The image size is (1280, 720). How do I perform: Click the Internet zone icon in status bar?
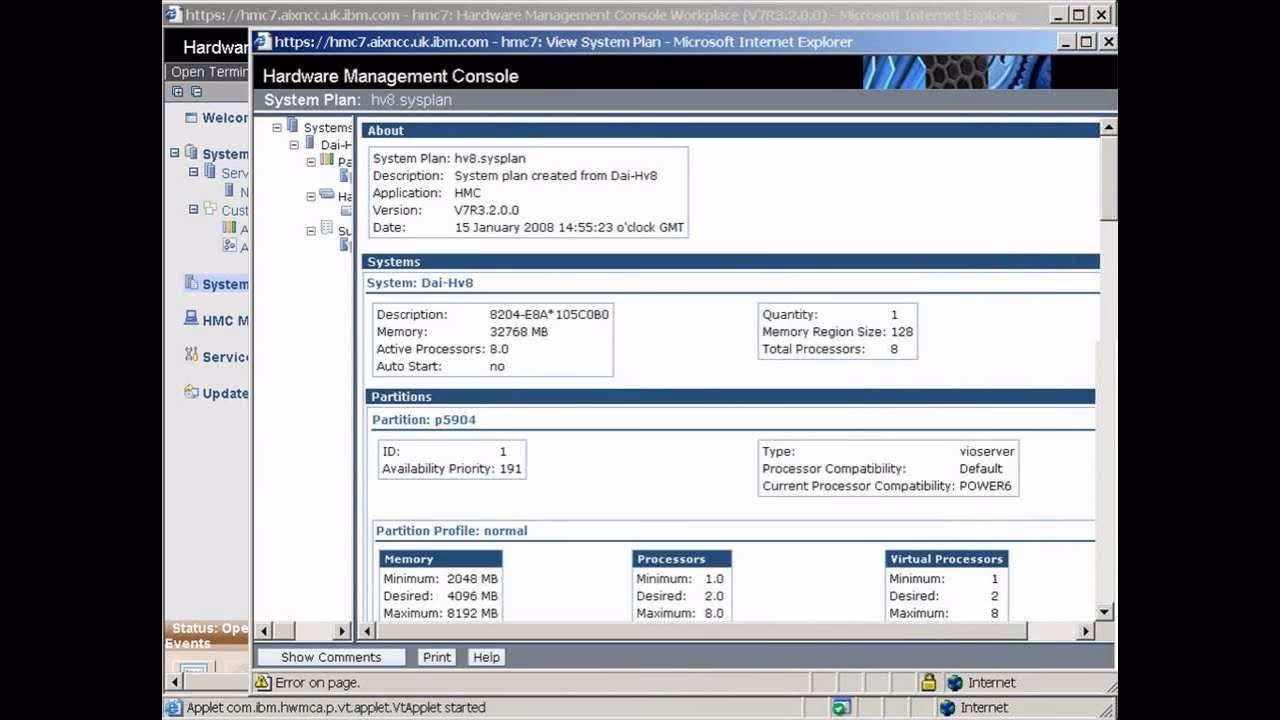pos(954,682)
